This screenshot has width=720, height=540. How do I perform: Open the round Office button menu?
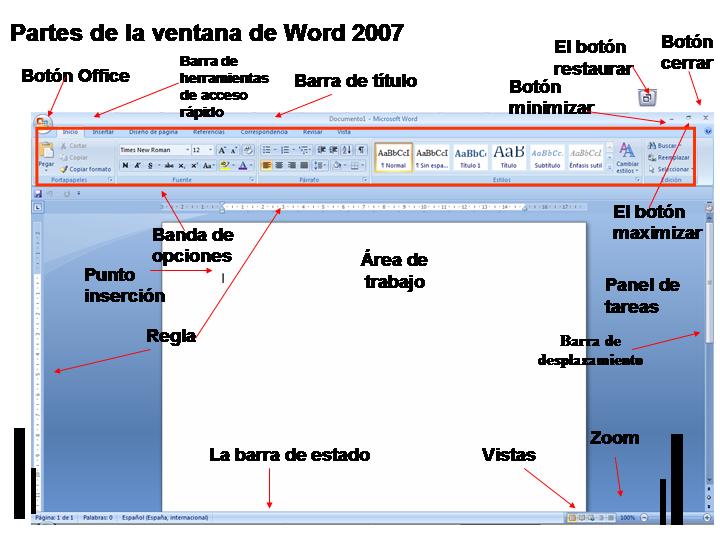tap(43, 123)
